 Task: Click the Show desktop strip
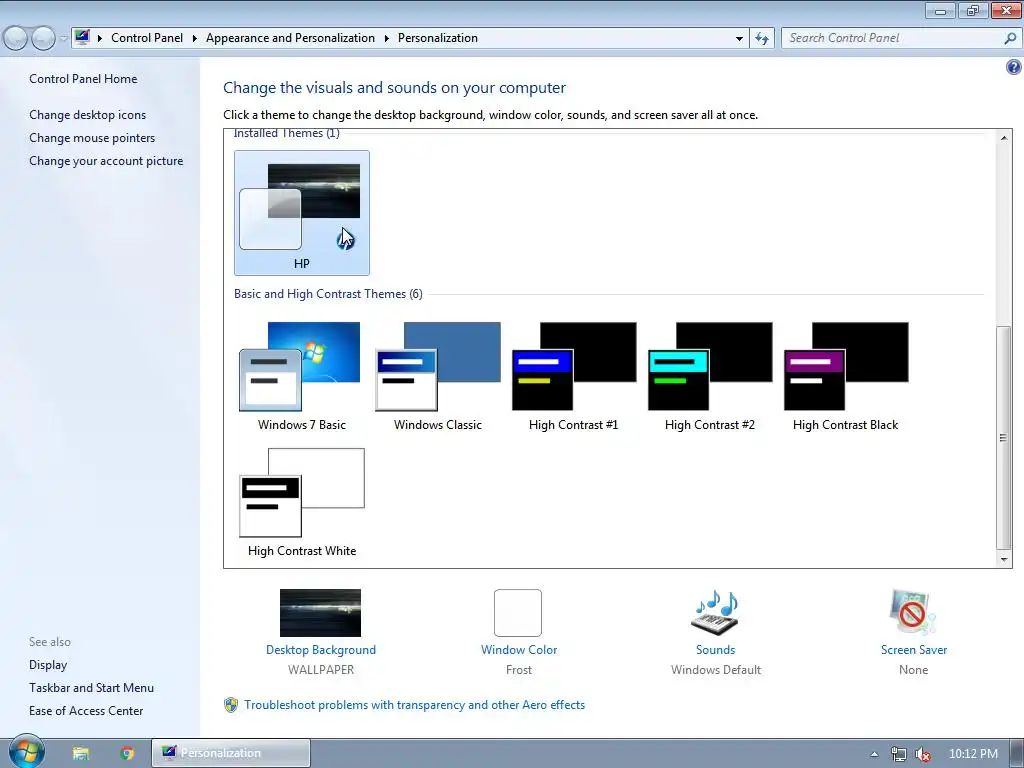coord(1016,754)
